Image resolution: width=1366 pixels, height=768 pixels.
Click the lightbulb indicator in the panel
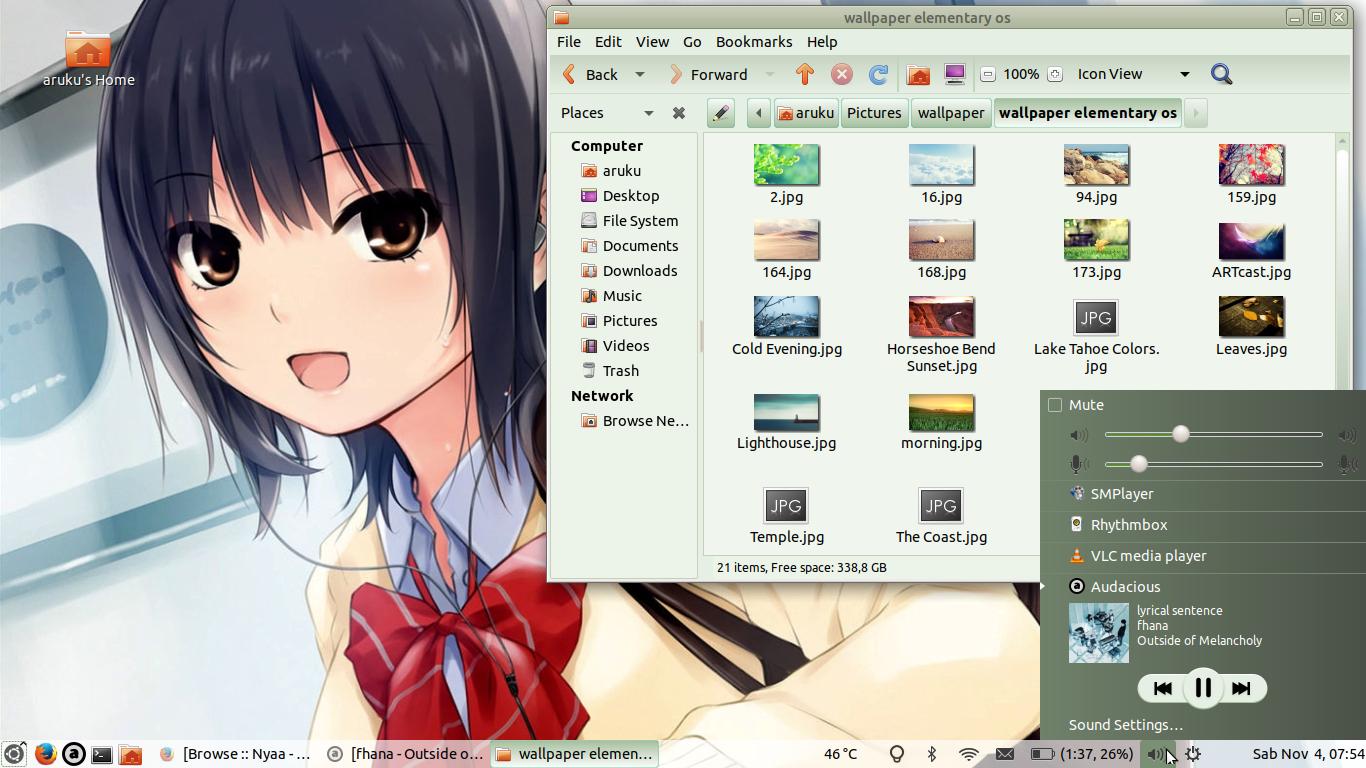pos(897,754)
